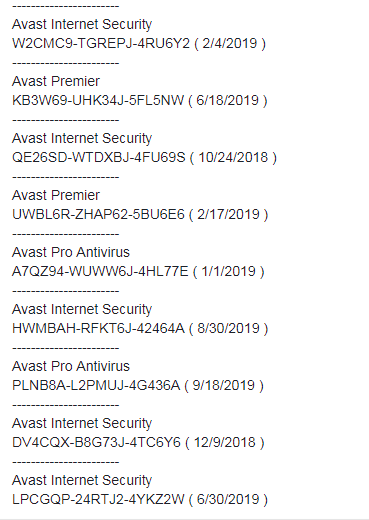Click the 1/1/2019 expiry date
The width and height of the screenshot is (369, 520).
coord(229,271)
